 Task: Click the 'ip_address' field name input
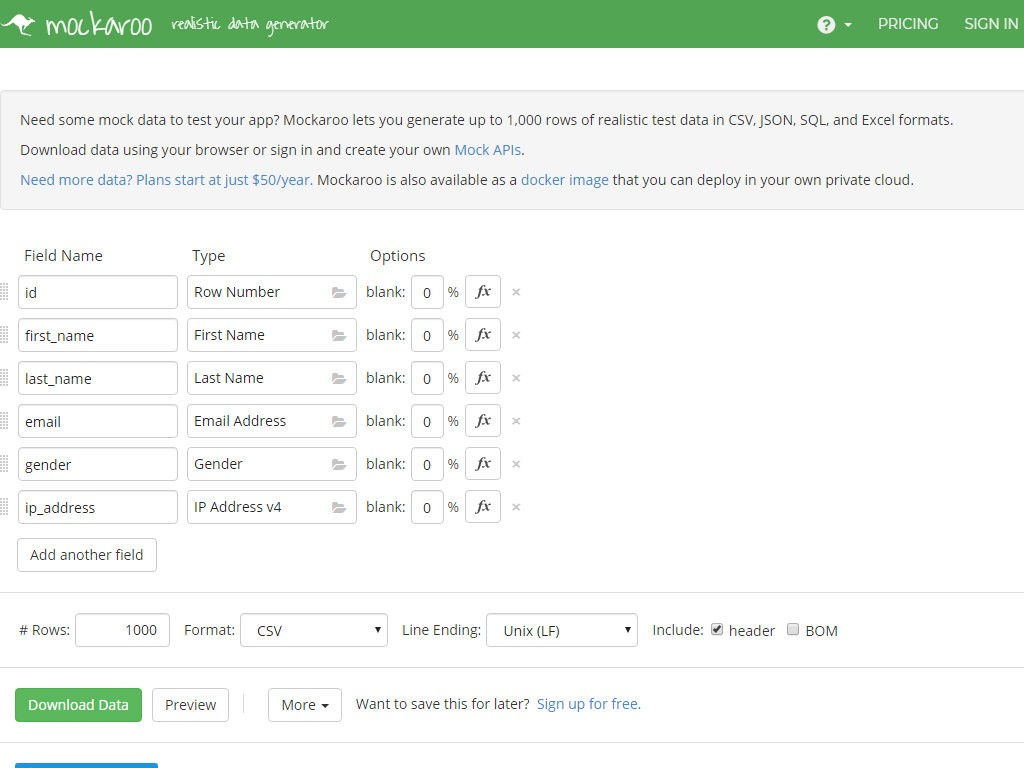98,507
